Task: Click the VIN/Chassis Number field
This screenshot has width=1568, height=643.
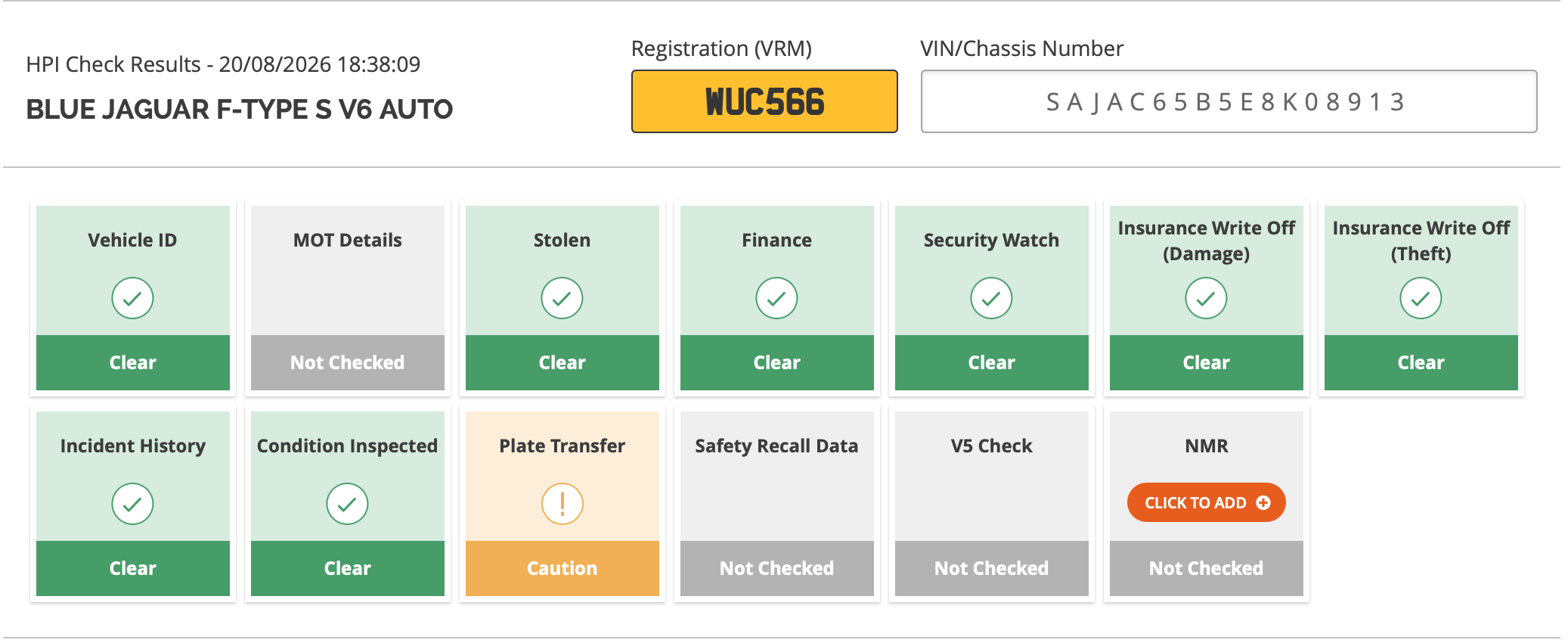Action: point(1229,101)
